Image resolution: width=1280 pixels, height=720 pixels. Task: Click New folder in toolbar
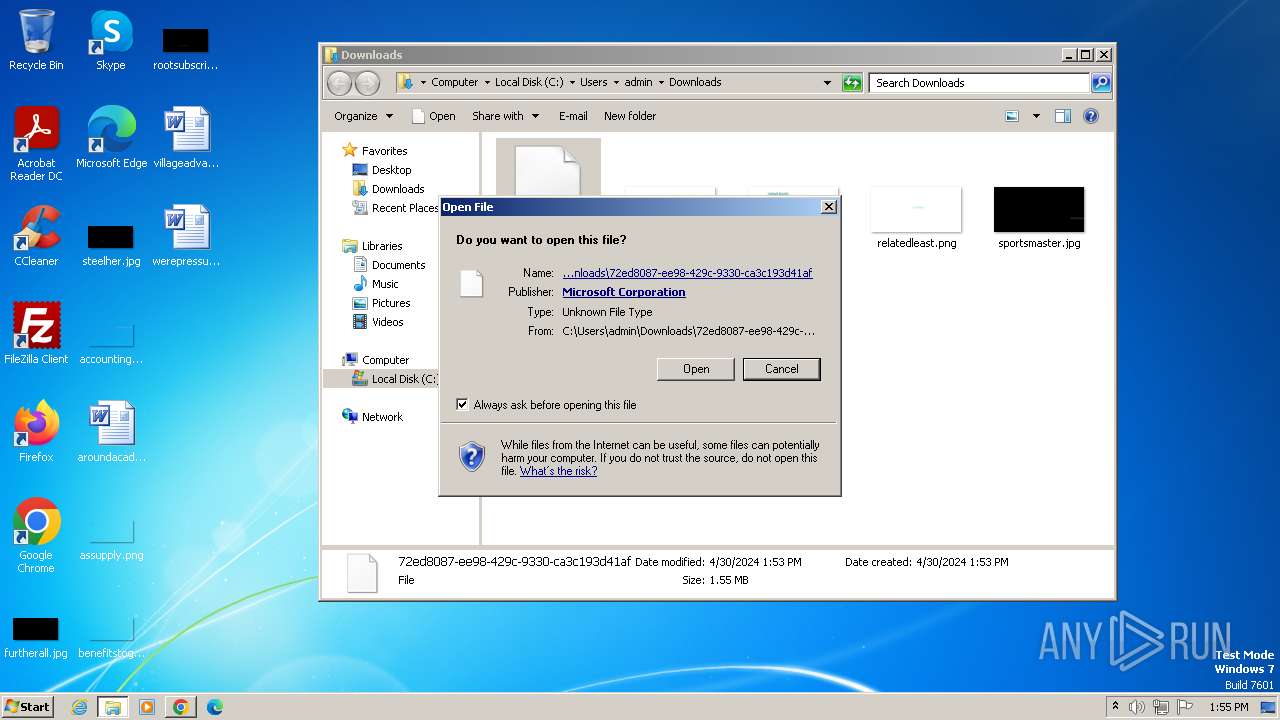click(x=630, y=116)
